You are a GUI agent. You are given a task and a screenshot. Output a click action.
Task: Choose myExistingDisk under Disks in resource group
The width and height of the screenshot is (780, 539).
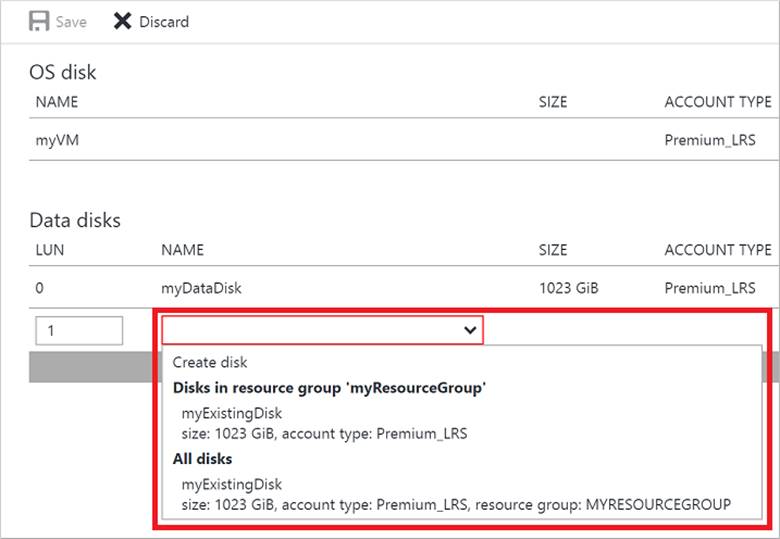pos(232,413)
